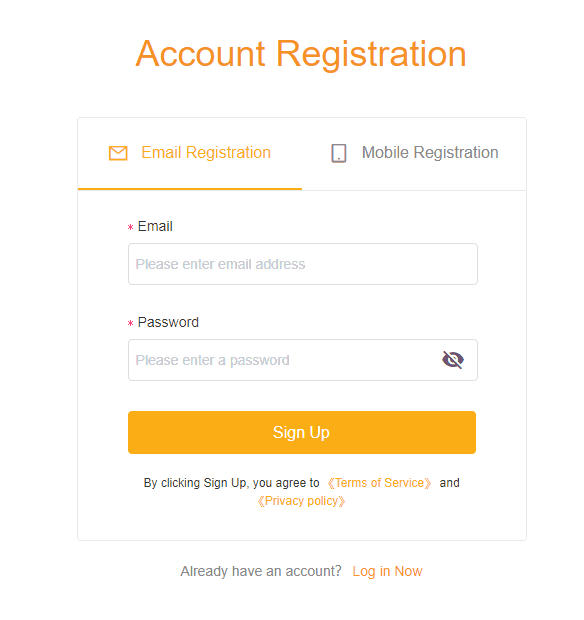Click the orange Sign Up button
This screenshot has width=584, height=620.
302,433
